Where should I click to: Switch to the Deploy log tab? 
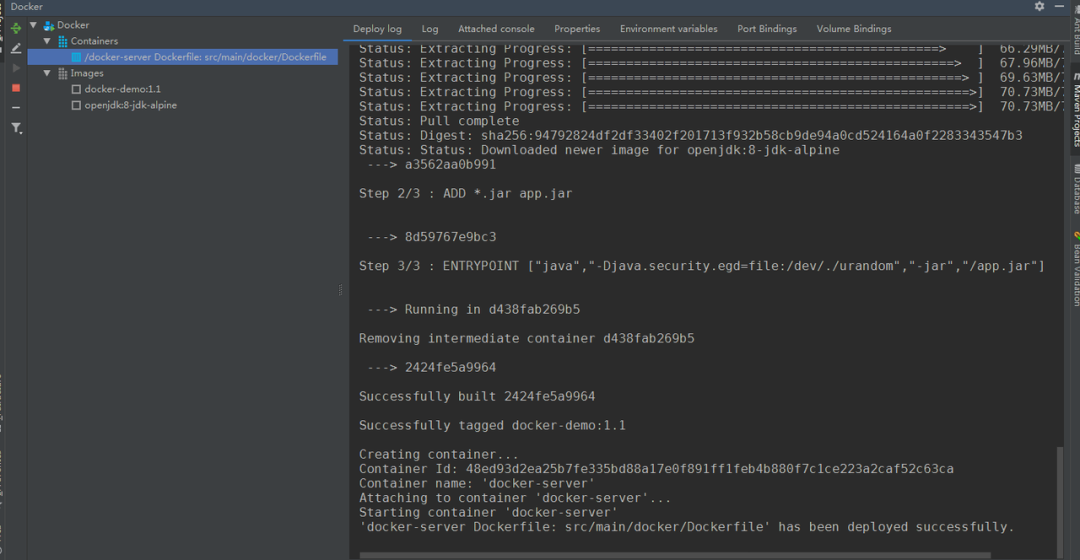click(x=377, y=29)
